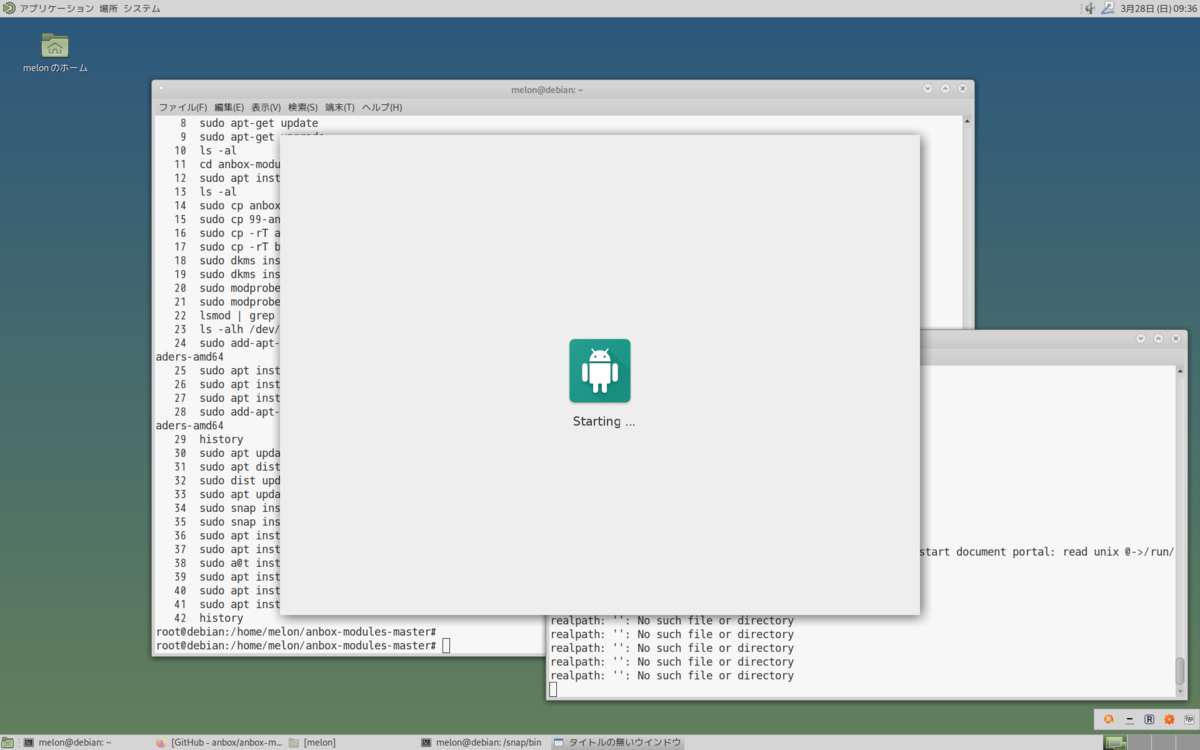Click last 'realpath' error line in rear terminal
Viewport: 1200px width, 750px height.
pyautogui.click(x=672, y=675)
